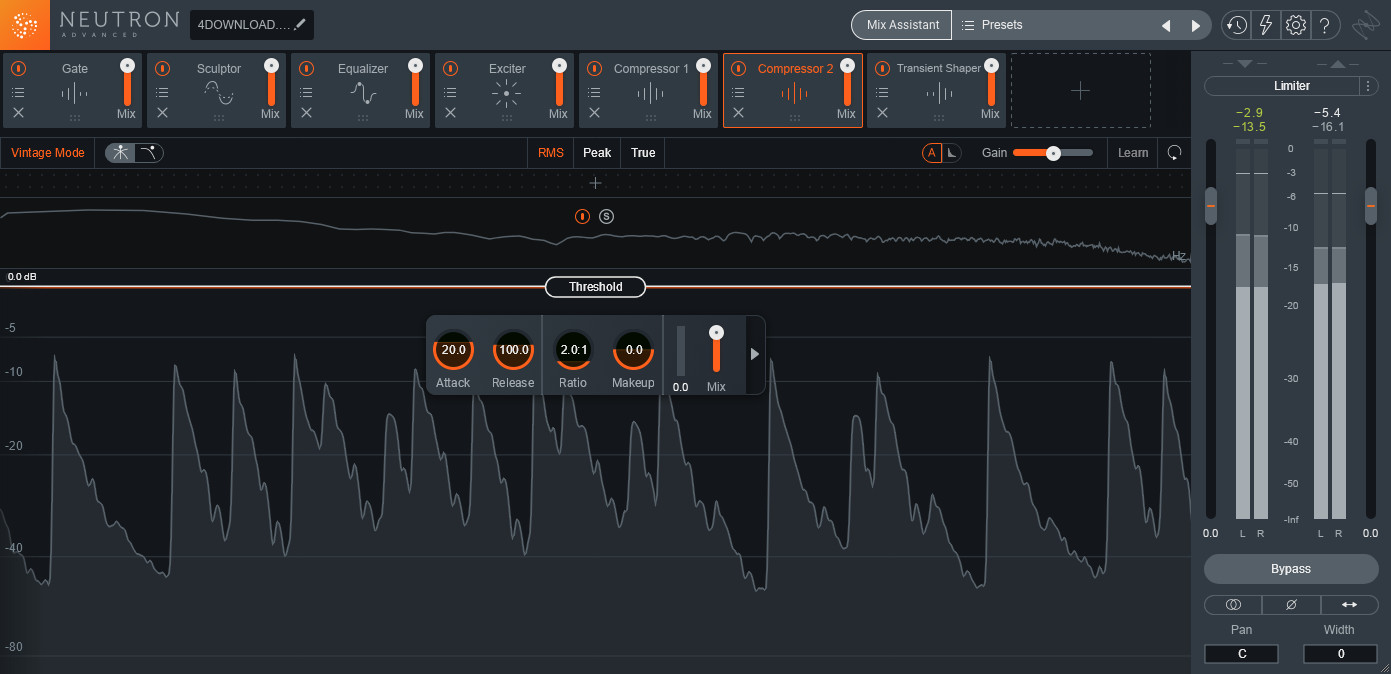This screenshot has width=1391, height=674.
Task: Bypass the Transient Shaper power button
Action: click(882, 69)
